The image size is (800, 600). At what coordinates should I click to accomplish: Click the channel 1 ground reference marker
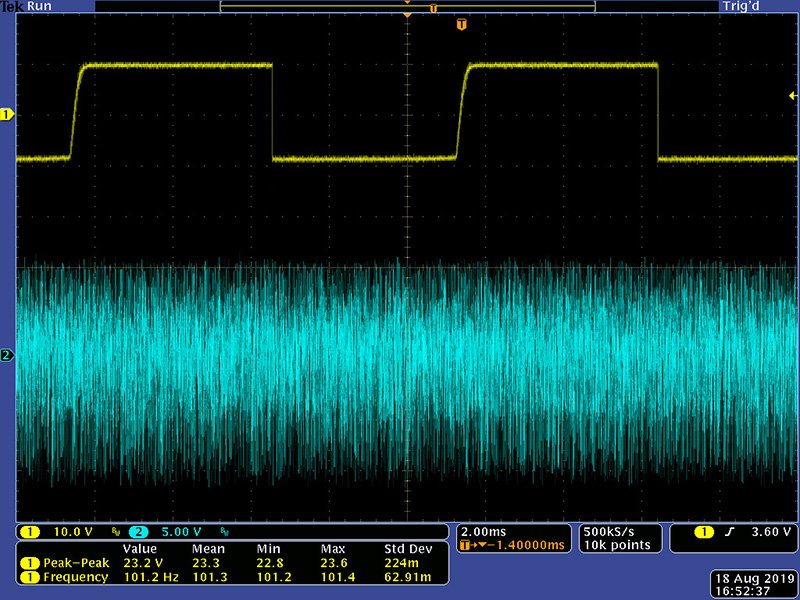click(7, 115)
